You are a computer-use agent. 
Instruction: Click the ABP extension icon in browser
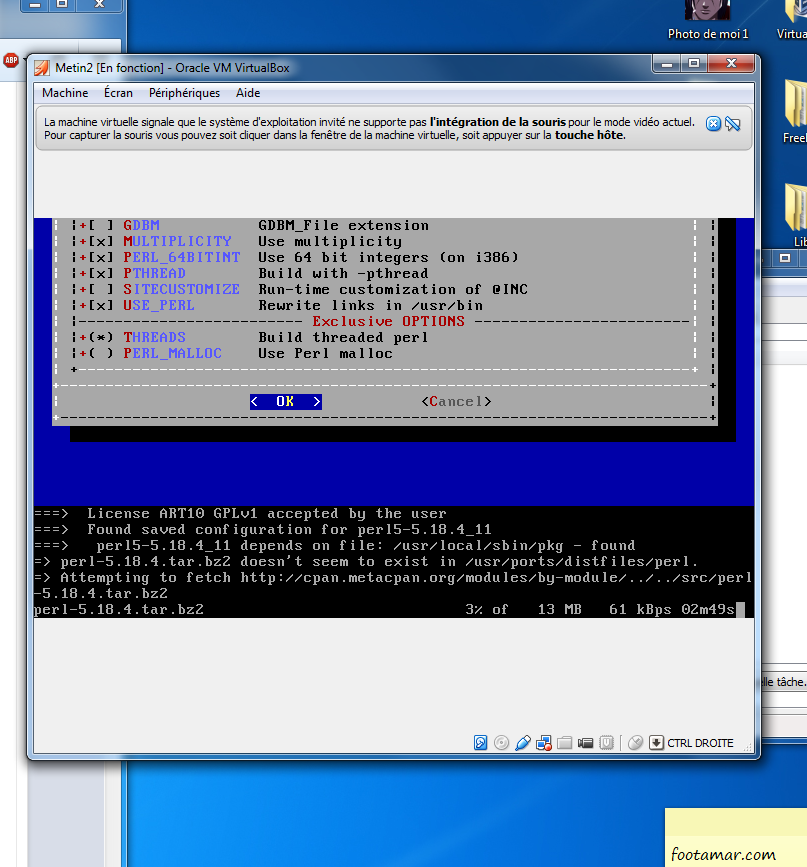[11, 60]
